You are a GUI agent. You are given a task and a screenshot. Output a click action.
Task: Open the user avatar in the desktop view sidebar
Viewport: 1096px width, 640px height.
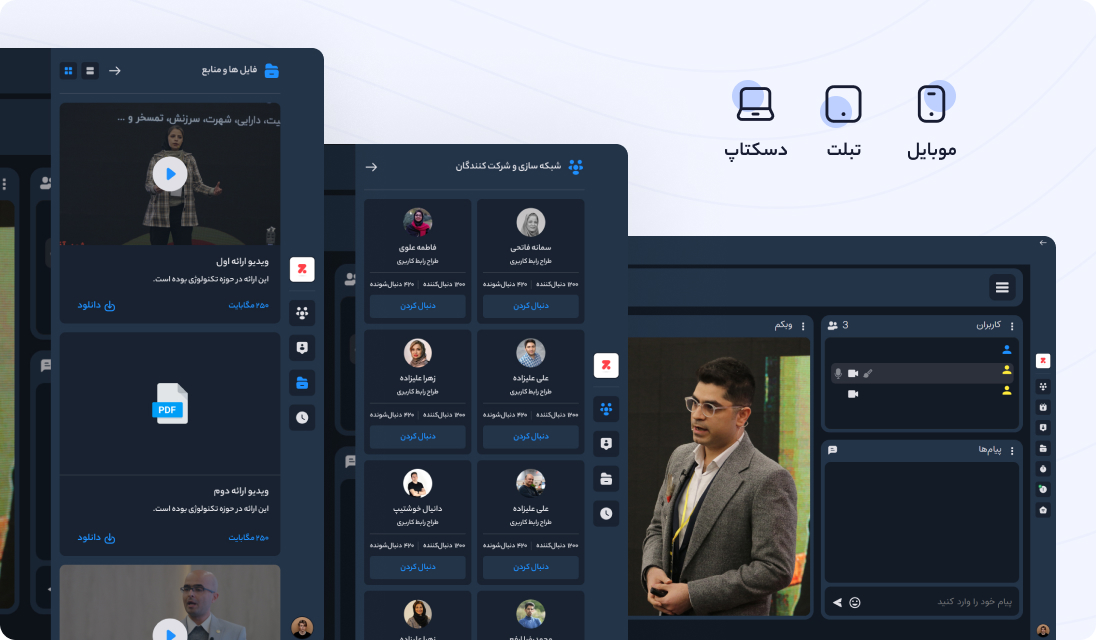[1043, 630]
